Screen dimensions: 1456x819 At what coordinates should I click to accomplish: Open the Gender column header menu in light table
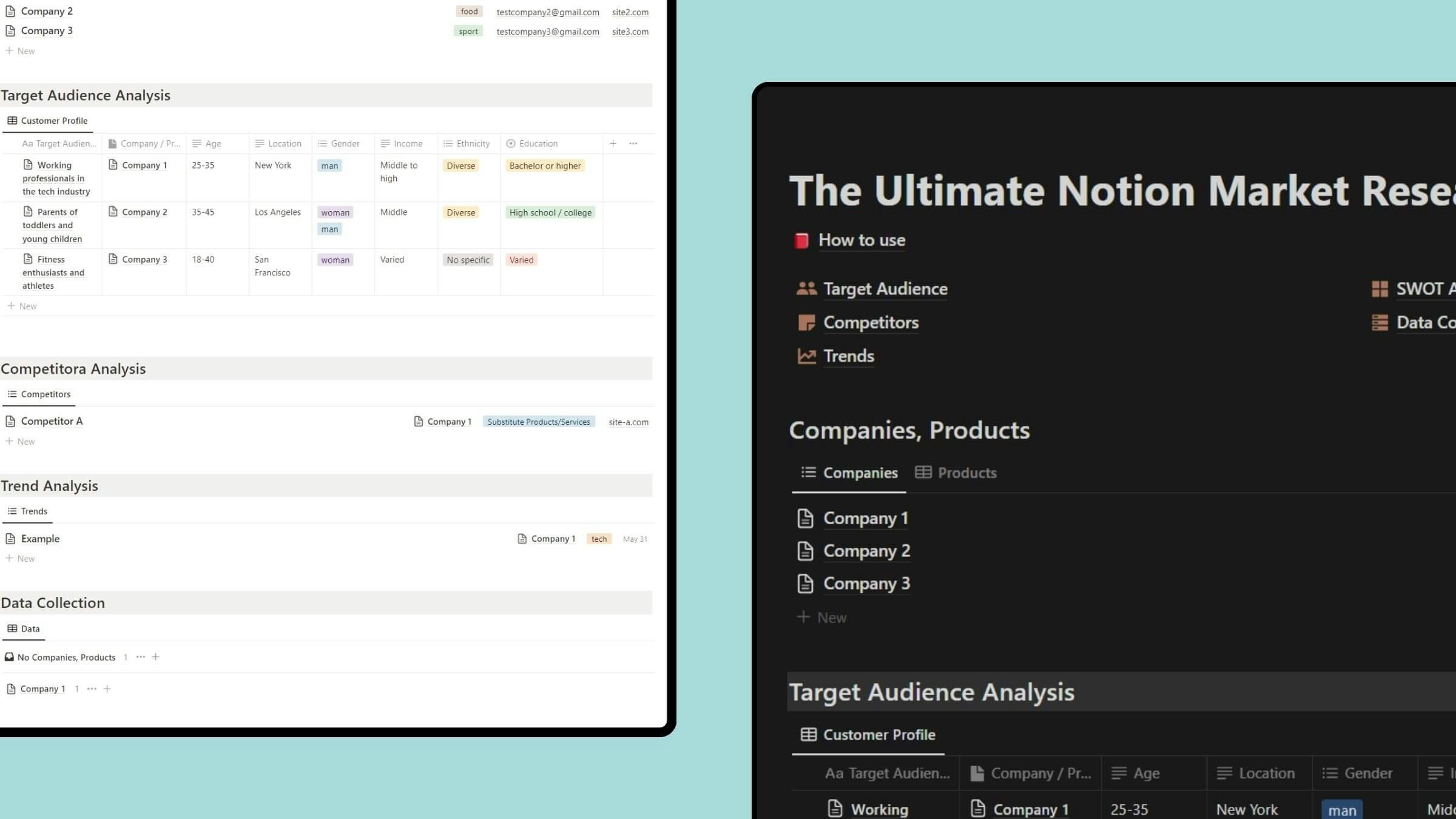click(343, 144)
